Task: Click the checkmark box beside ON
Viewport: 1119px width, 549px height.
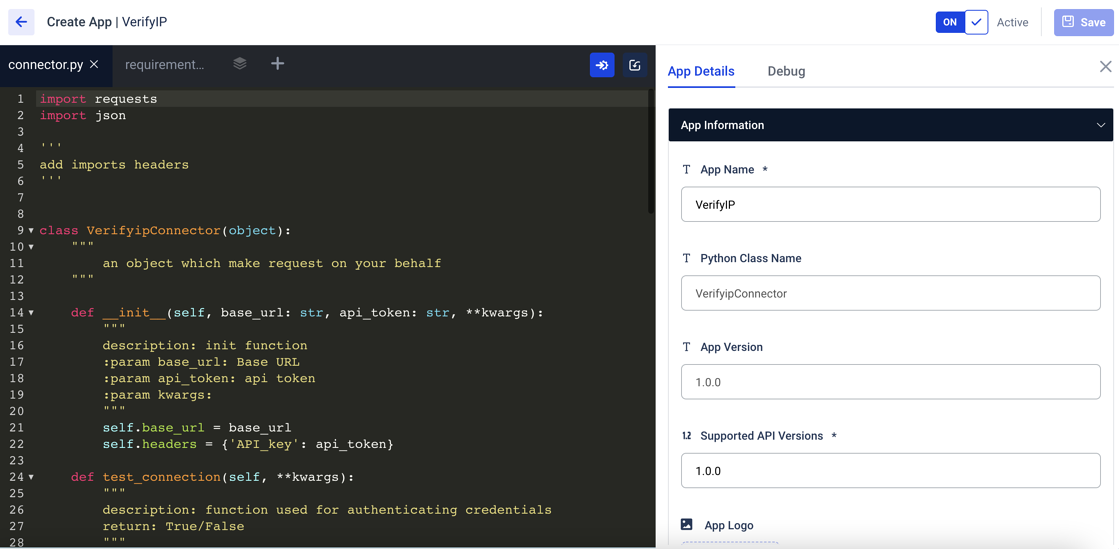Action: tap(977, 22)
